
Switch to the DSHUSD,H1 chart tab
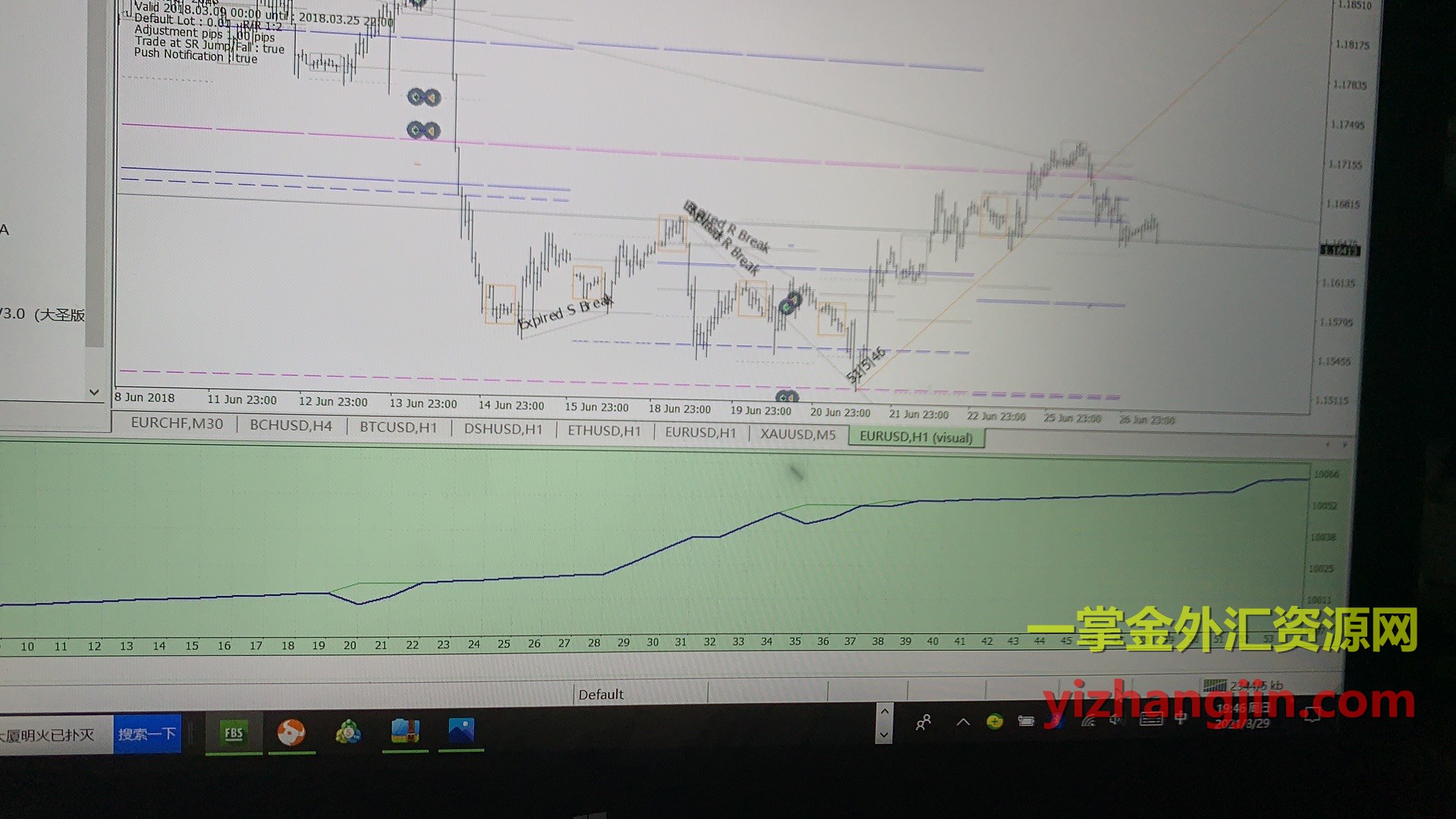click(503, 428)
